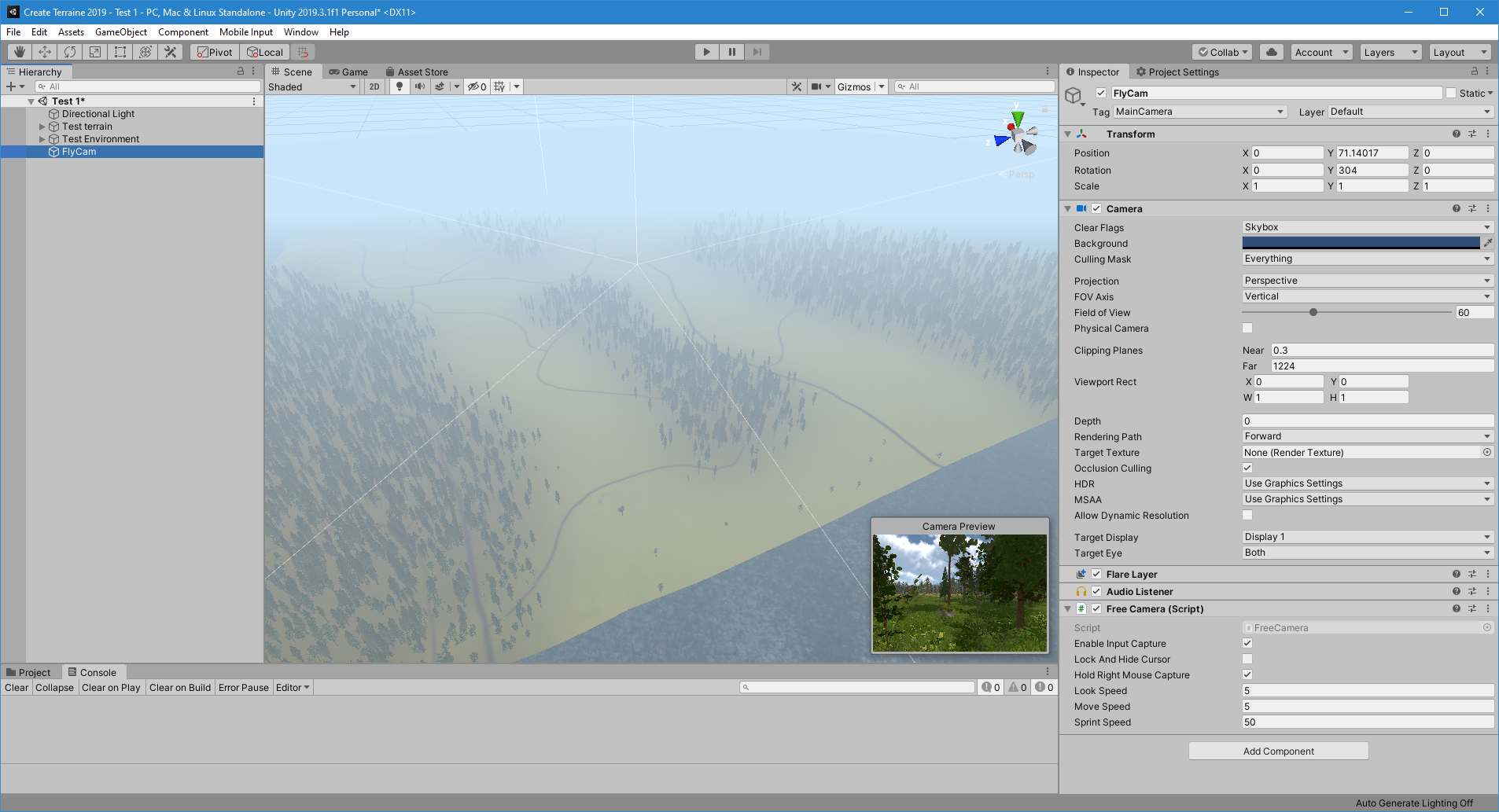Expand the Test terrain object
1499x812 pixels.
click(x=42, y=127)
